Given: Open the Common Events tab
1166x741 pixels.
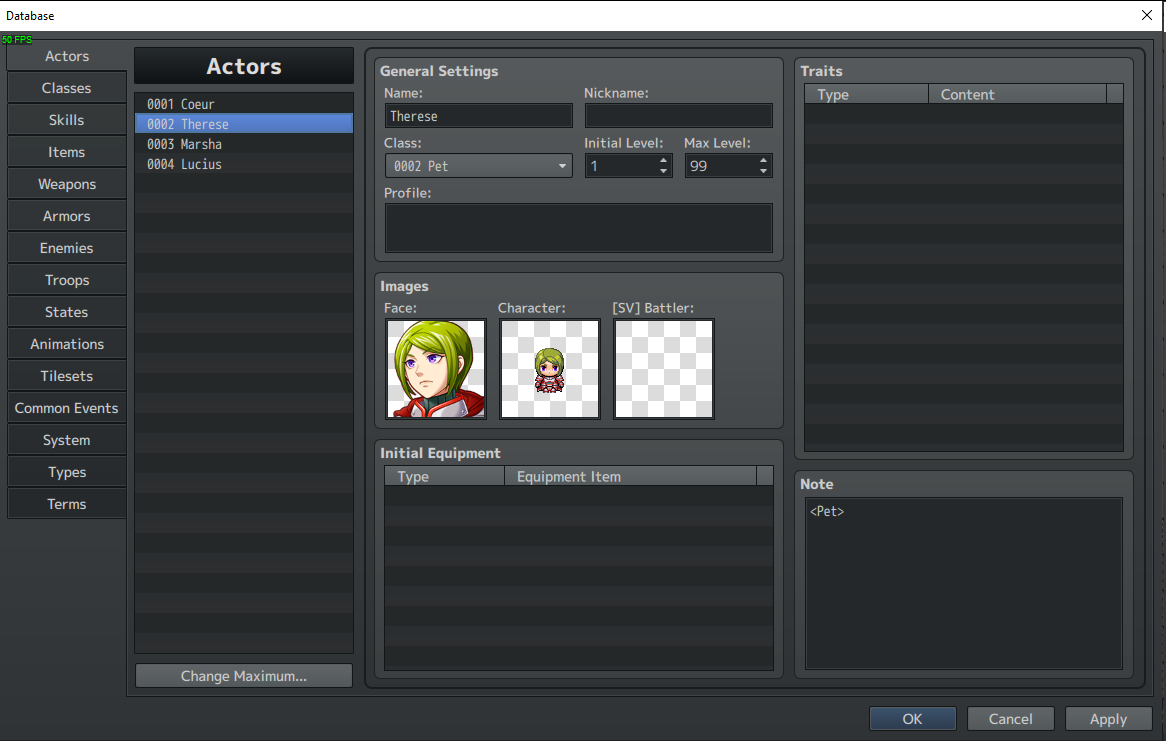Looking at the screenshot, I should click(x=67, y=408).
